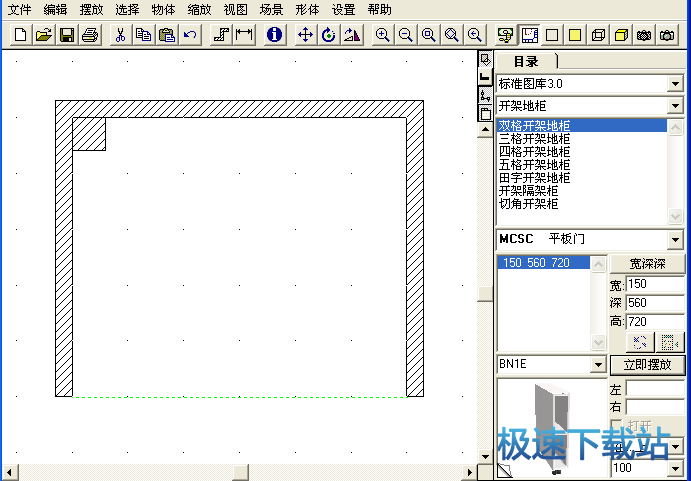Toggle the 3D wireframe box view

click(x=598, y=35)
